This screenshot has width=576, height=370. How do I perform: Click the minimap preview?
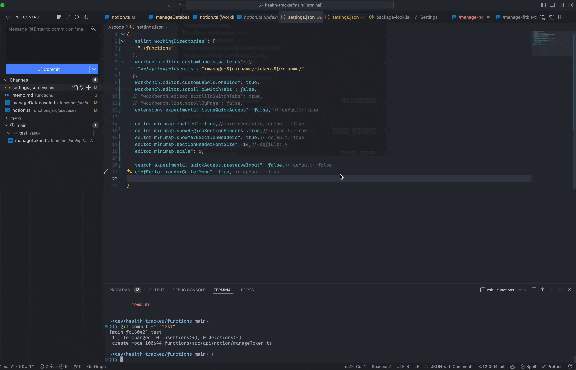pos(551,43)
